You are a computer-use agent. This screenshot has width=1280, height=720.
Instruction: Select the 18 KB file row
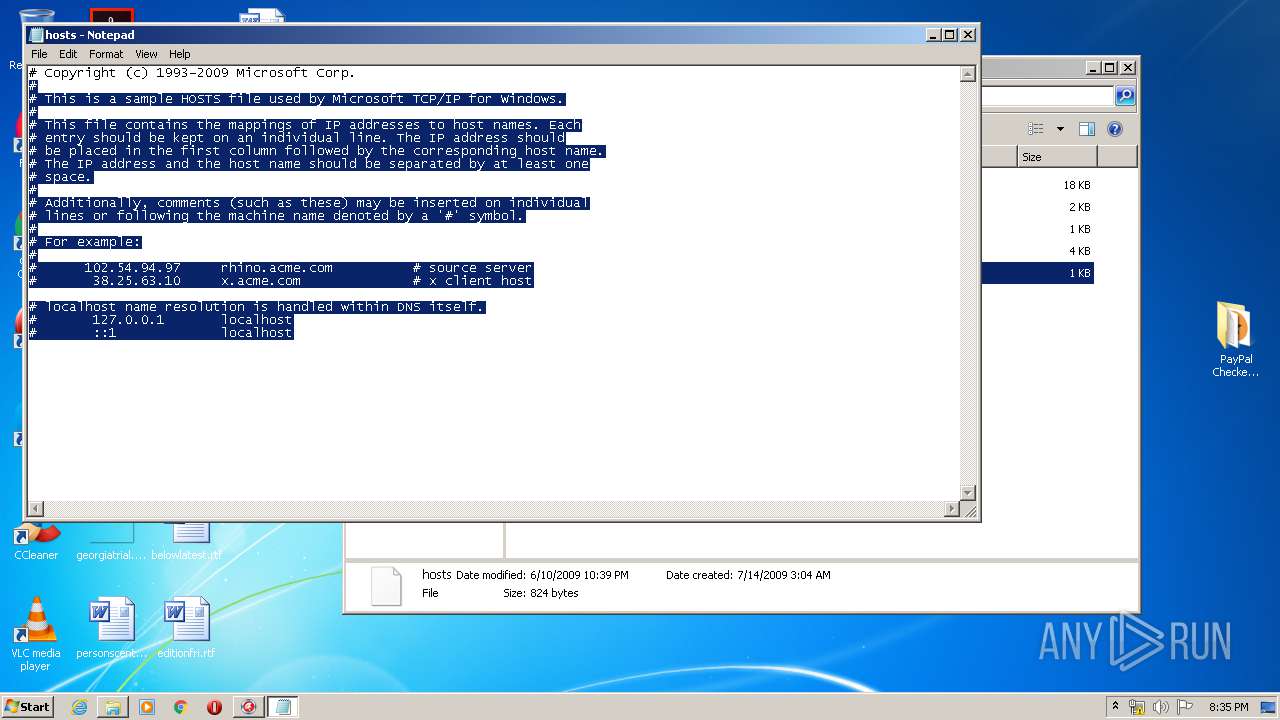(1036, 185)
